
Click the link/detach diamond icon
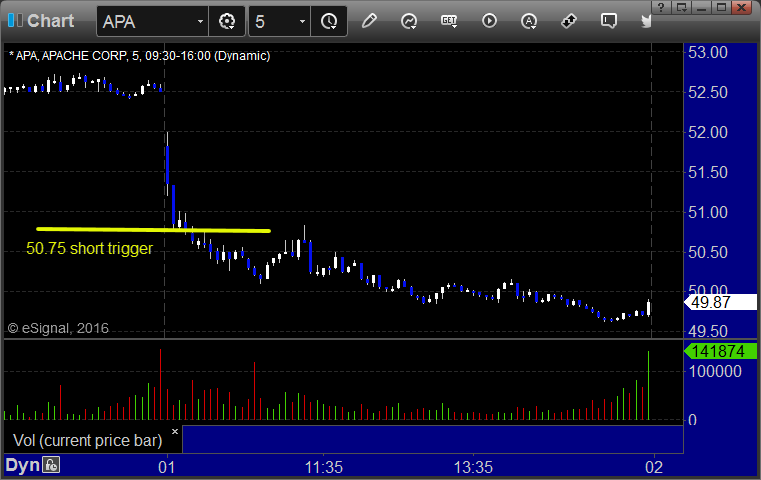pos(568,21)
